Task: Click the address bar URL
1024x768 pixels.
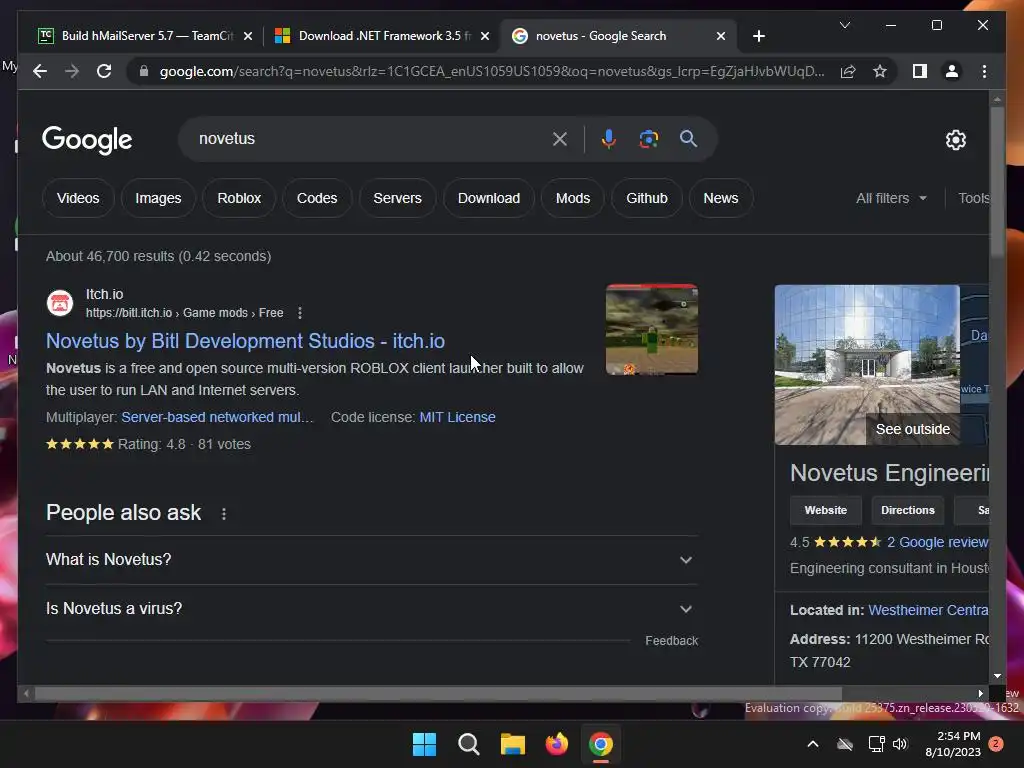Action: click(x=491, y=71)
